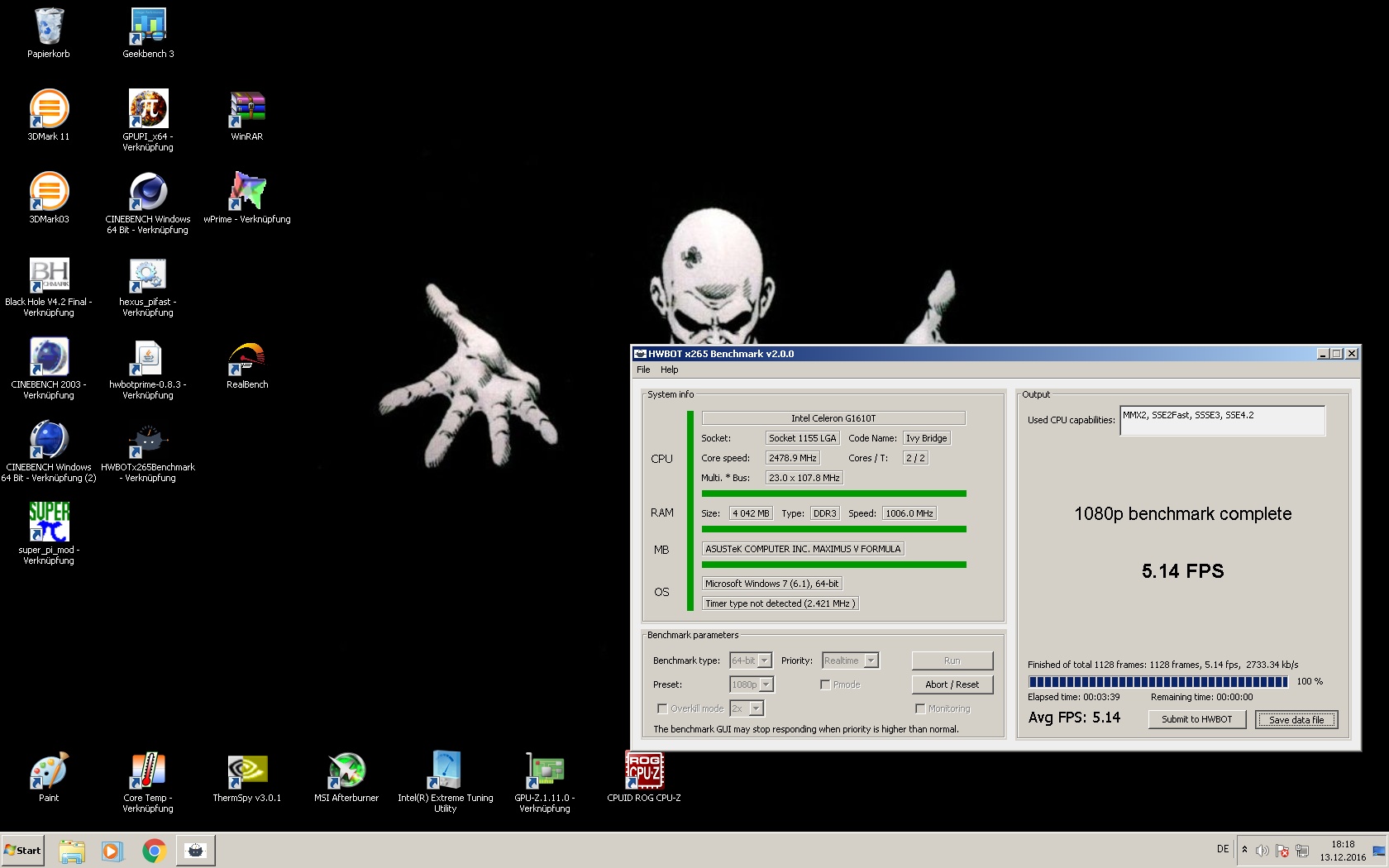The height and width of the screenshot is (868, 1389).
Task: Open the Priority Realtime dropdown
Action: click(871, 661)
